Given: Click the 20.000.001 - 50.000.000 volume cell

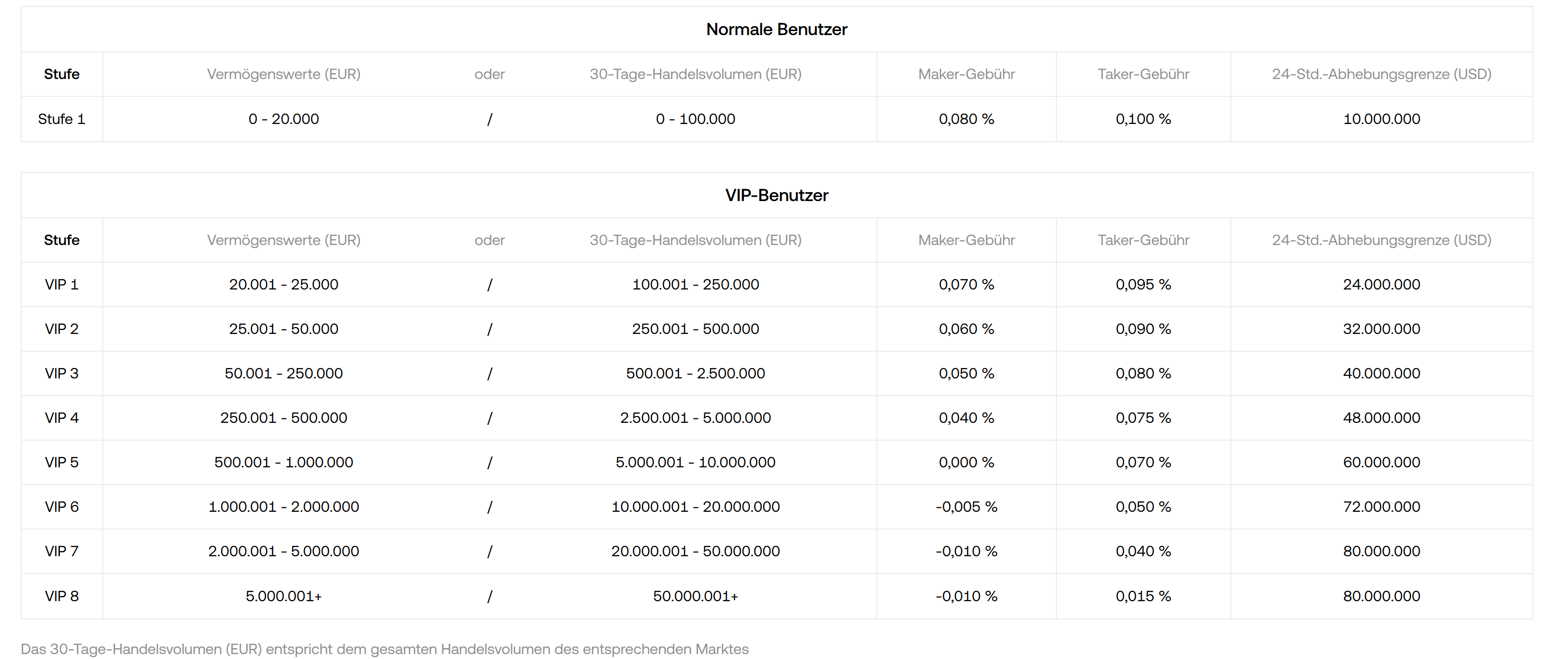Looking at the screenshot, I should coord(695,551).
